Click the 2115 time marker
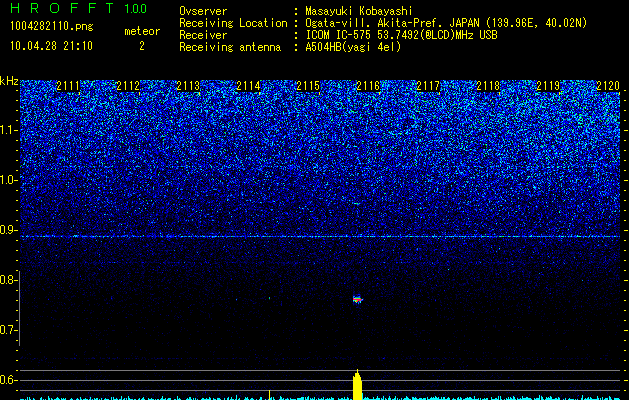629x400 pixels. 308,86
